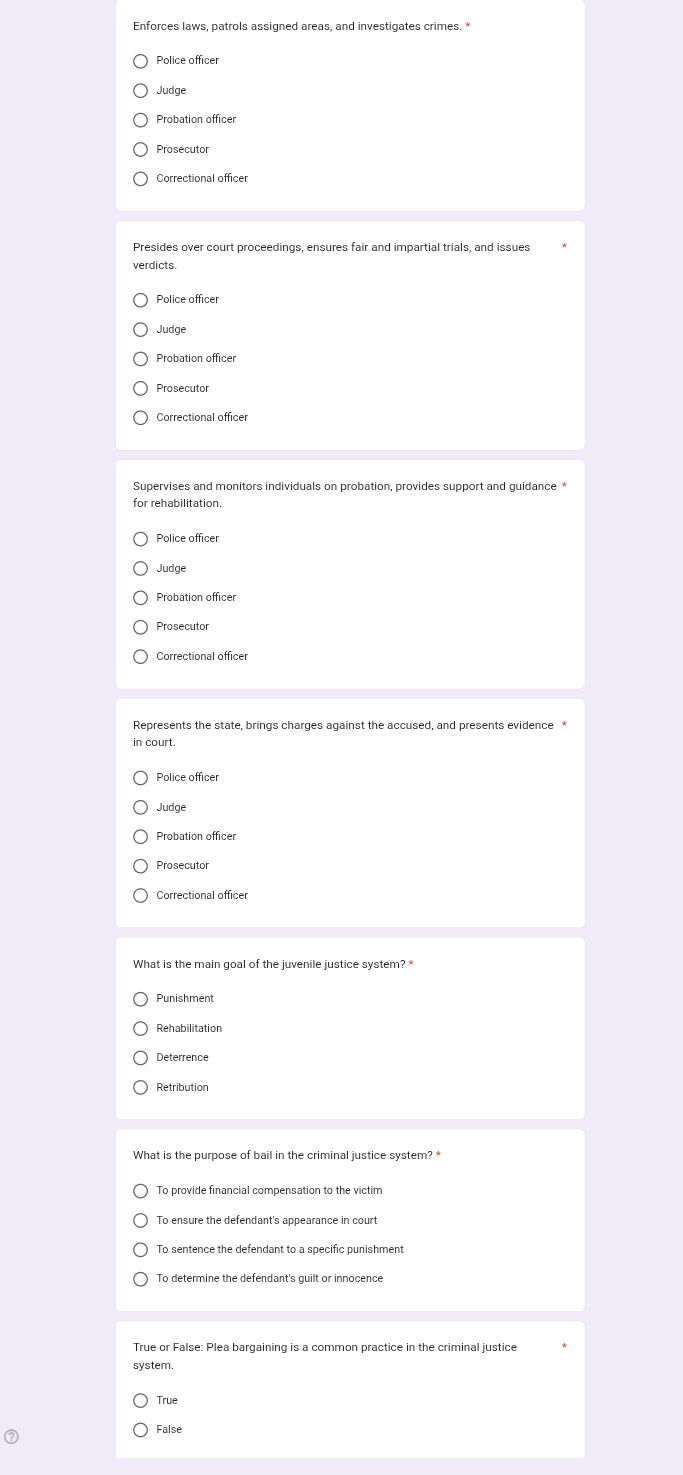This screenshot has height=1475, width=683.
Task: Select Rehabilitation as juvenile justice main goal
Action: click(x=141, y=1029)
